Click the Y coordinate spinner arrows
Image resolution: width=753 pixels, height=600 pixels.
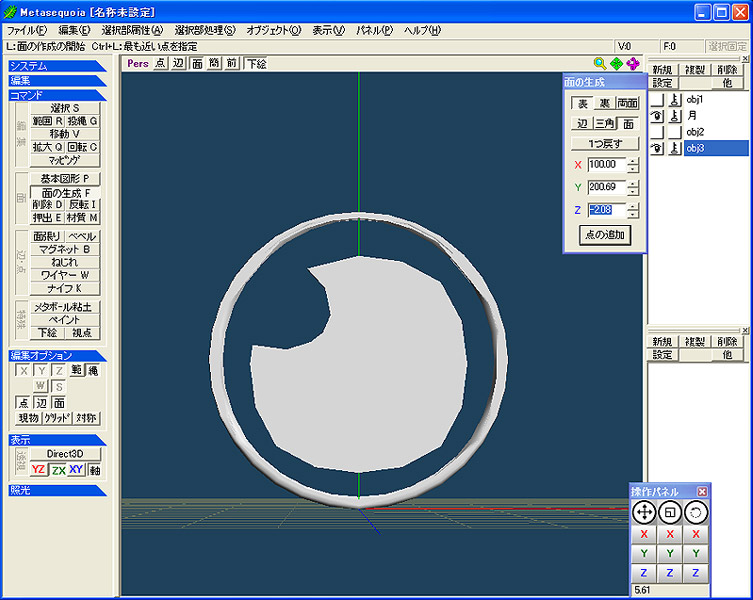(x=634, y=187)
